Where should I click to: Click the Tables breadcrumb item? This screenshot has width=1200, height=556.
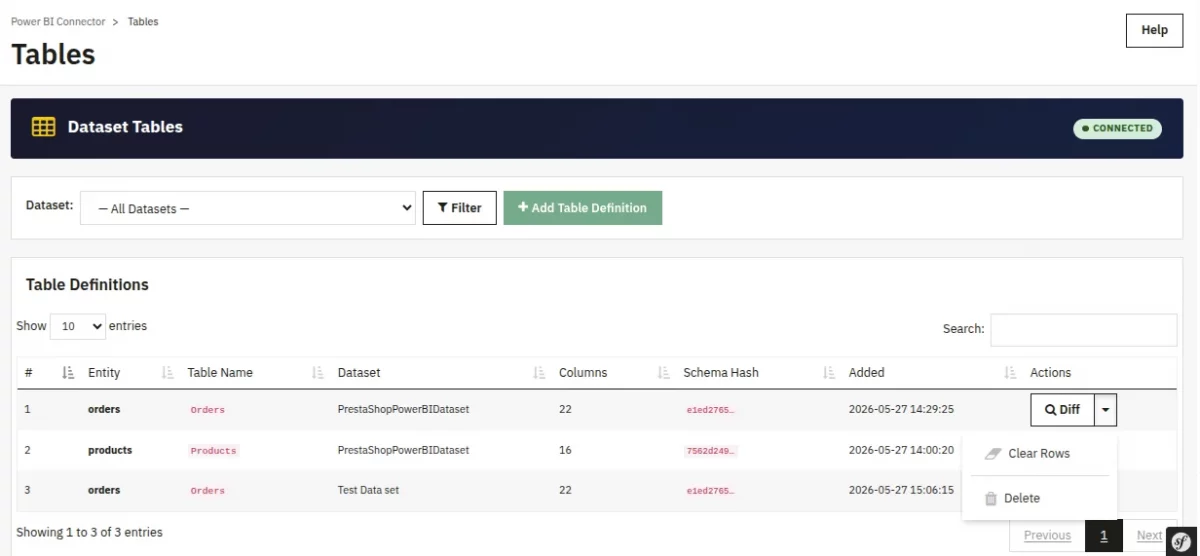point(143,22)
